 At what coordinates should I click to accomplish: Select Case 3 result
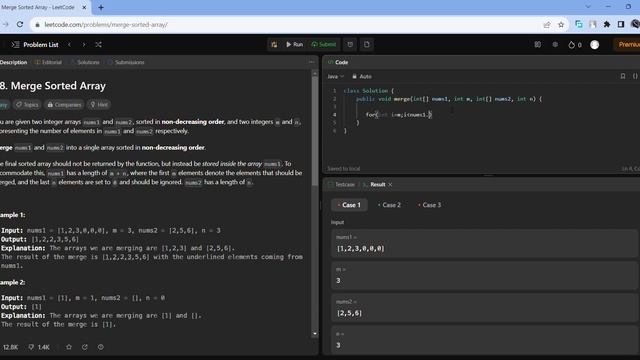[430, 205]
